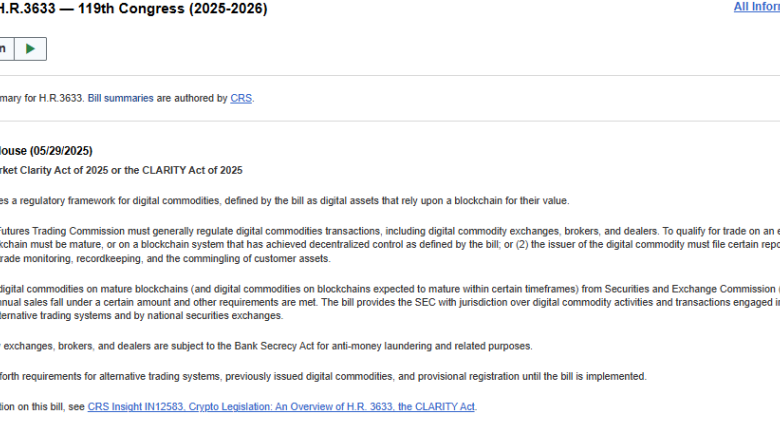Click the 'alternative trading systems' SEC jurisdiction line
780x433 pixels.
click(x=140, y=316)
